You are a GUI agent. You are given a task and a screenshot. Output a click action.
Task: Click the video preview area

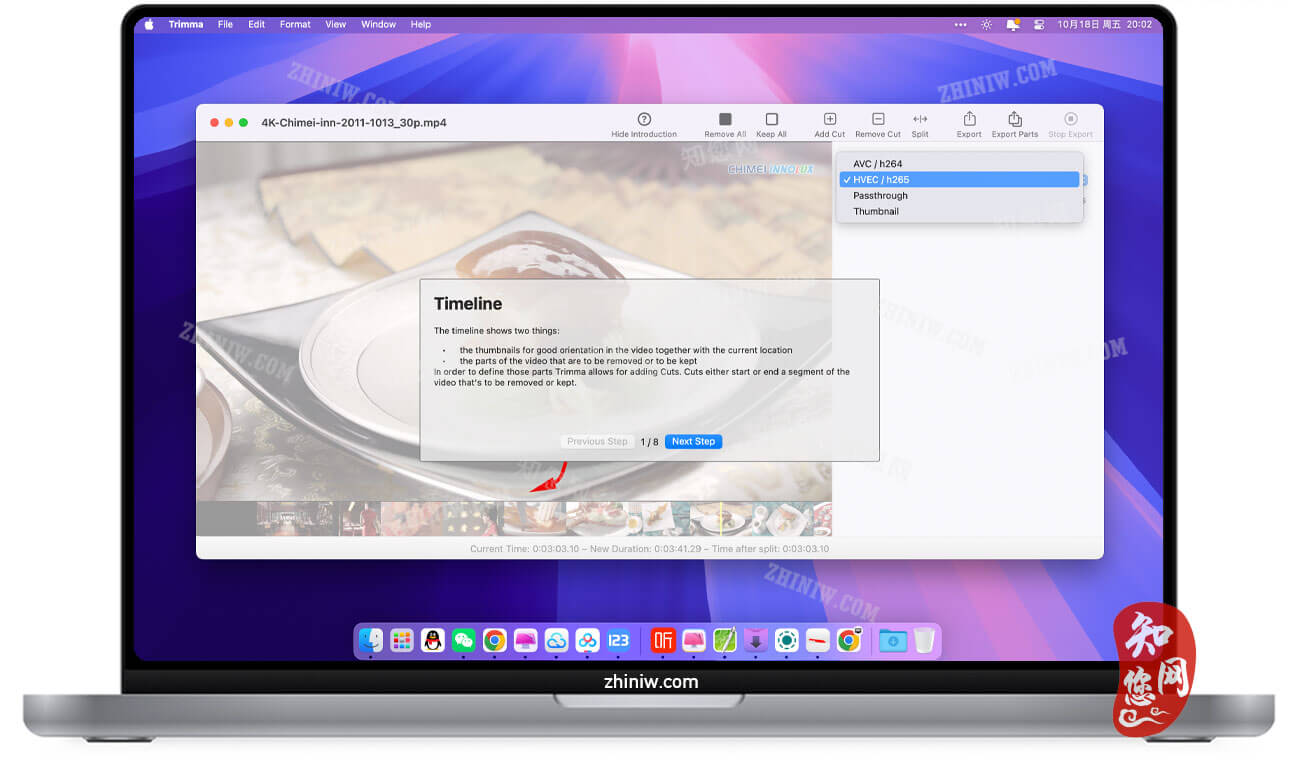click(x=514, y=320)
